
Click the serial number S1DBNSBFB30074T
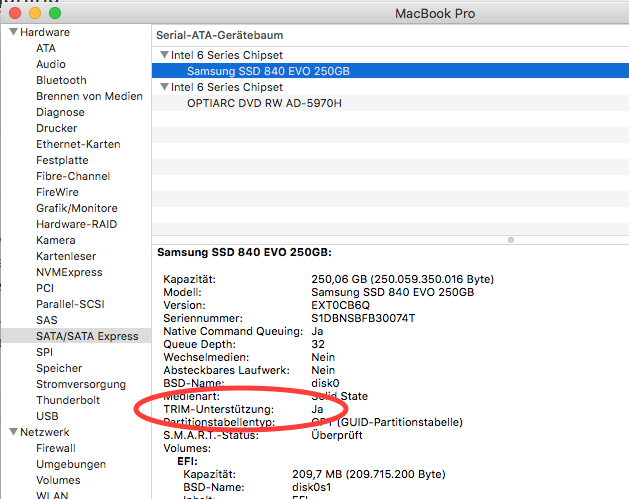[x=363, y=318]
